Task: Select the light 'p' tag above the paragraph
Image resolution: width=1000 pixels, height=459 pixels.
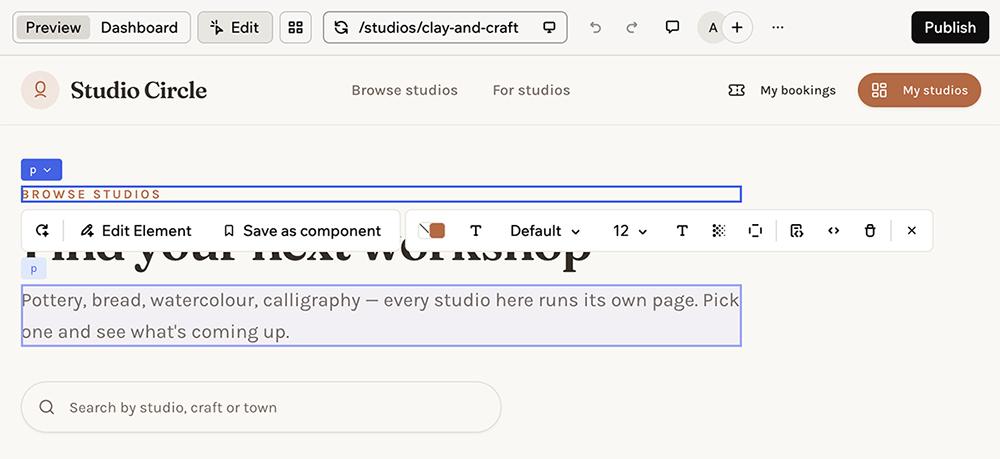Action: (34, 269)
